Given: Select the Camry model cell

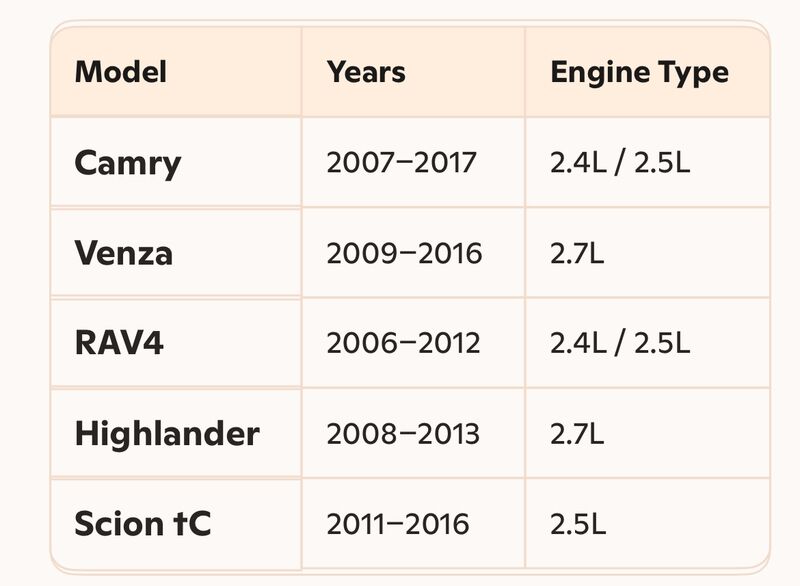Looking at the screenshot, I should (x=128, y=162).
